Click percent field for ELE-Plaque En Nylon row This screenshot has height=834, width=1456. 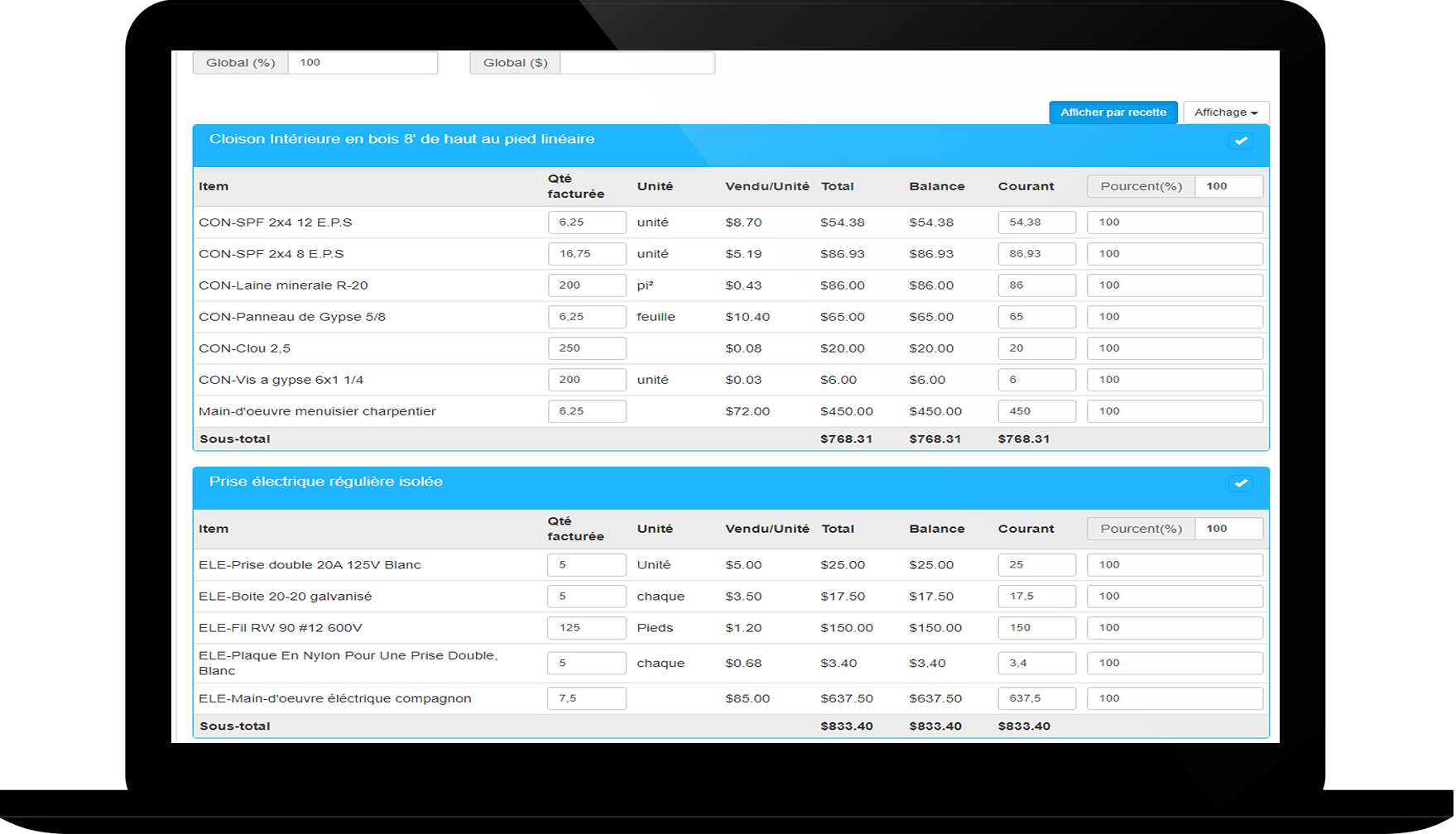tap(1174, 663)
